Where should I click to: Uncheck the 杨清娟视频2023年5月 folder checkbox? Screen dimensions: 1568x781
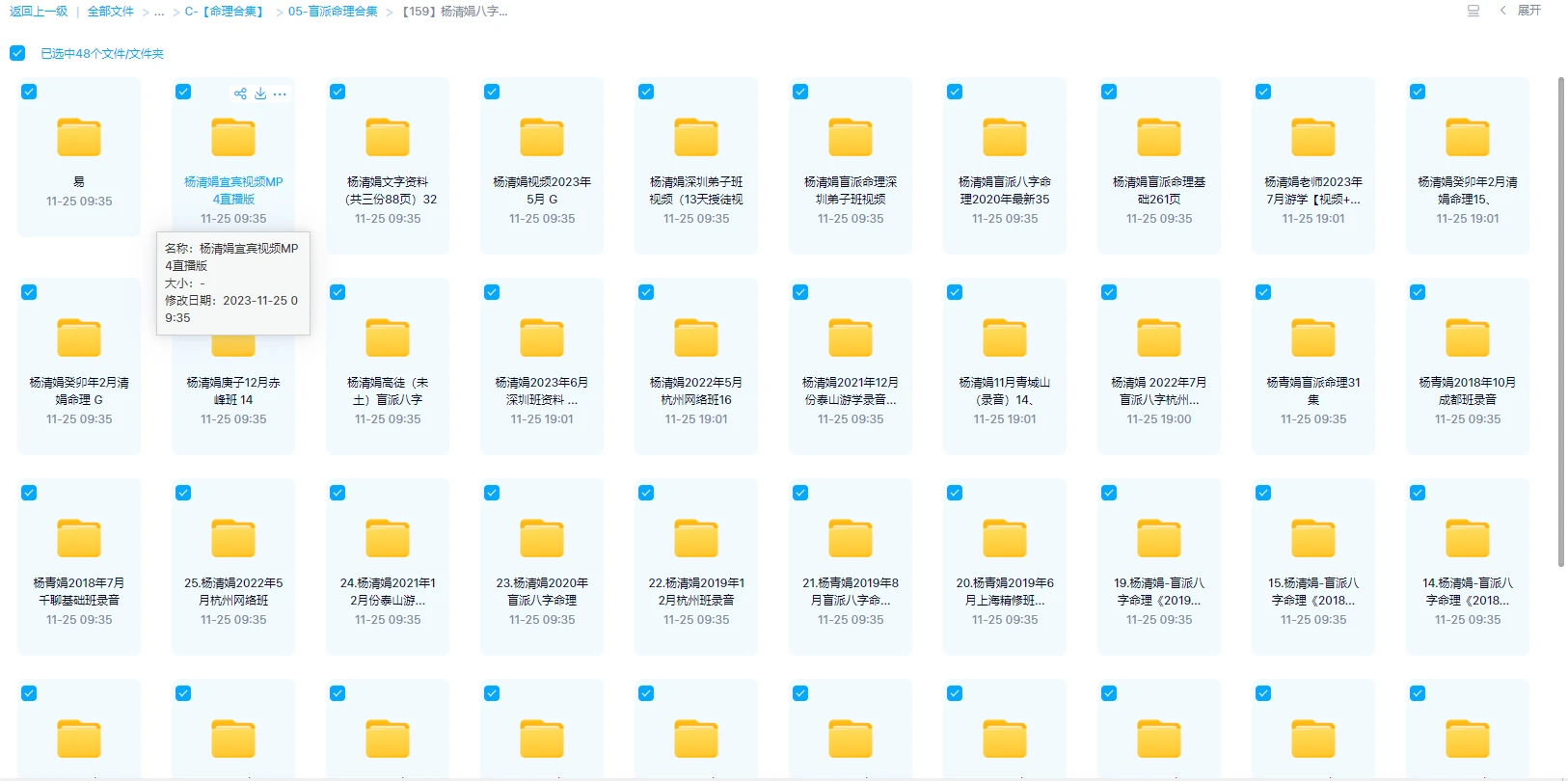point(492,92)
